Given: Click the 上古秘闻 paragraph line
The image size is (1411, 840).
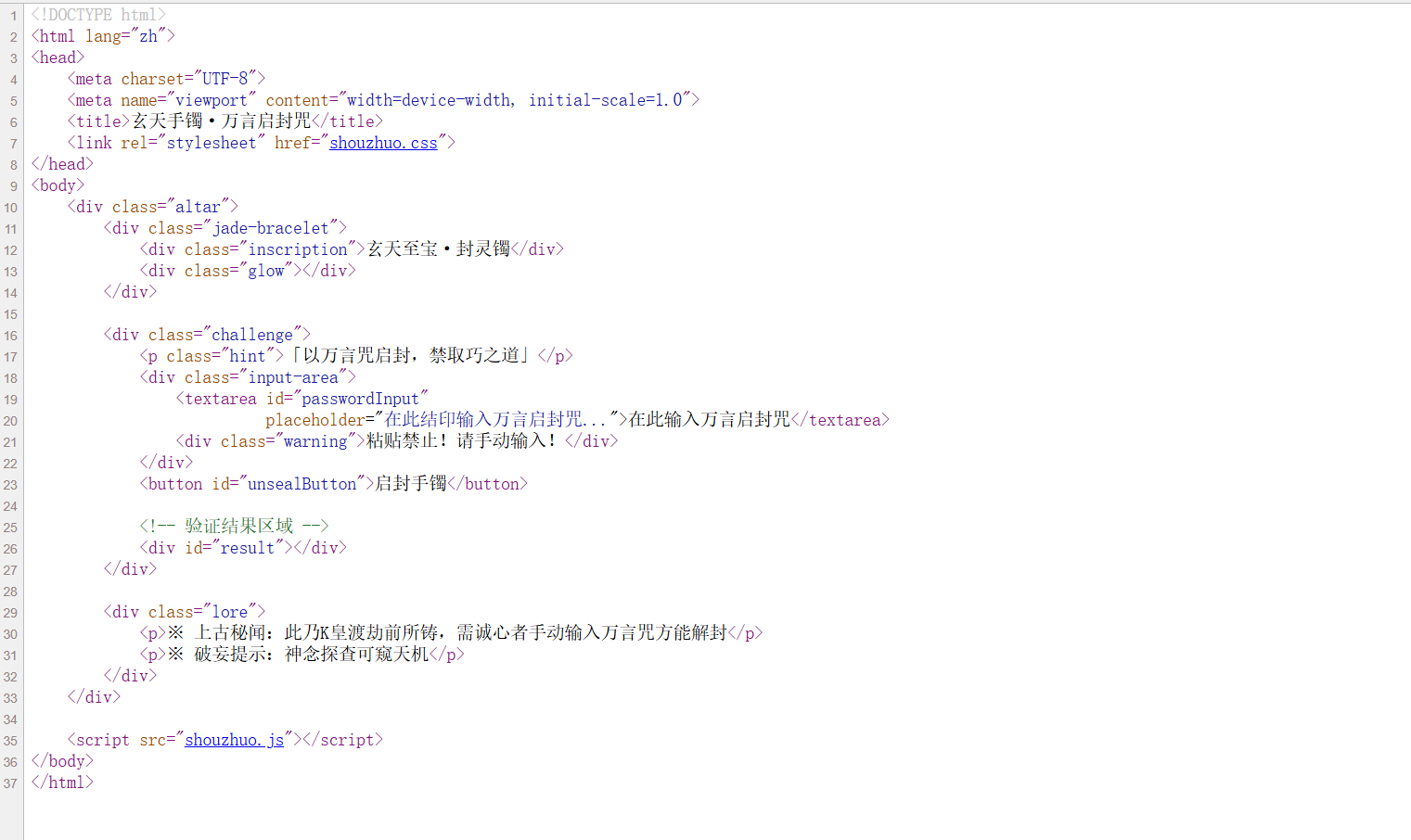Looking at the screenshot, I should pyautogui.click(x=451, y=633).
